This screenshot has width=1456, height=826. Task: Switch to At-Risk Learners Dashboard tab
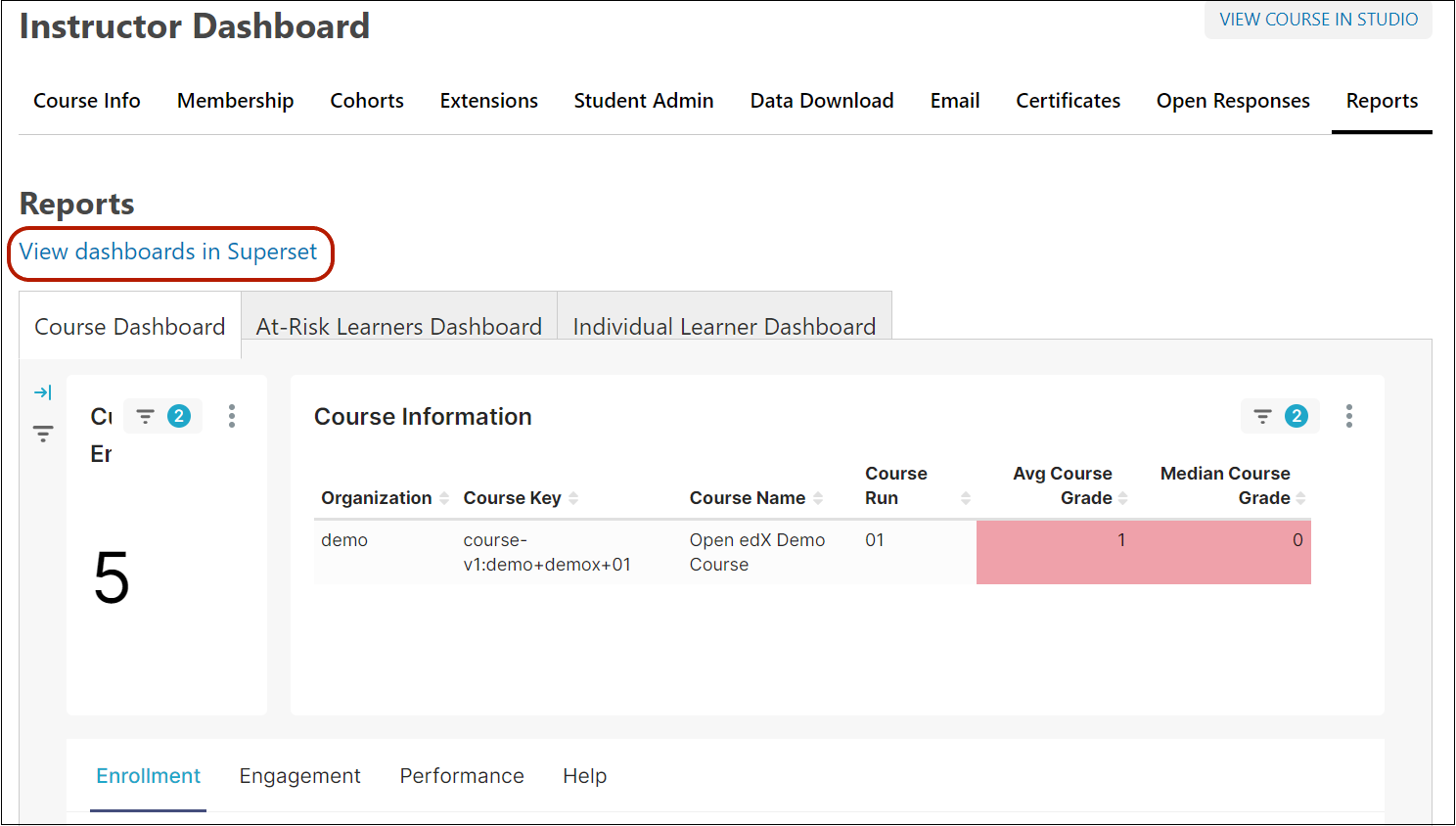point(398,327)
